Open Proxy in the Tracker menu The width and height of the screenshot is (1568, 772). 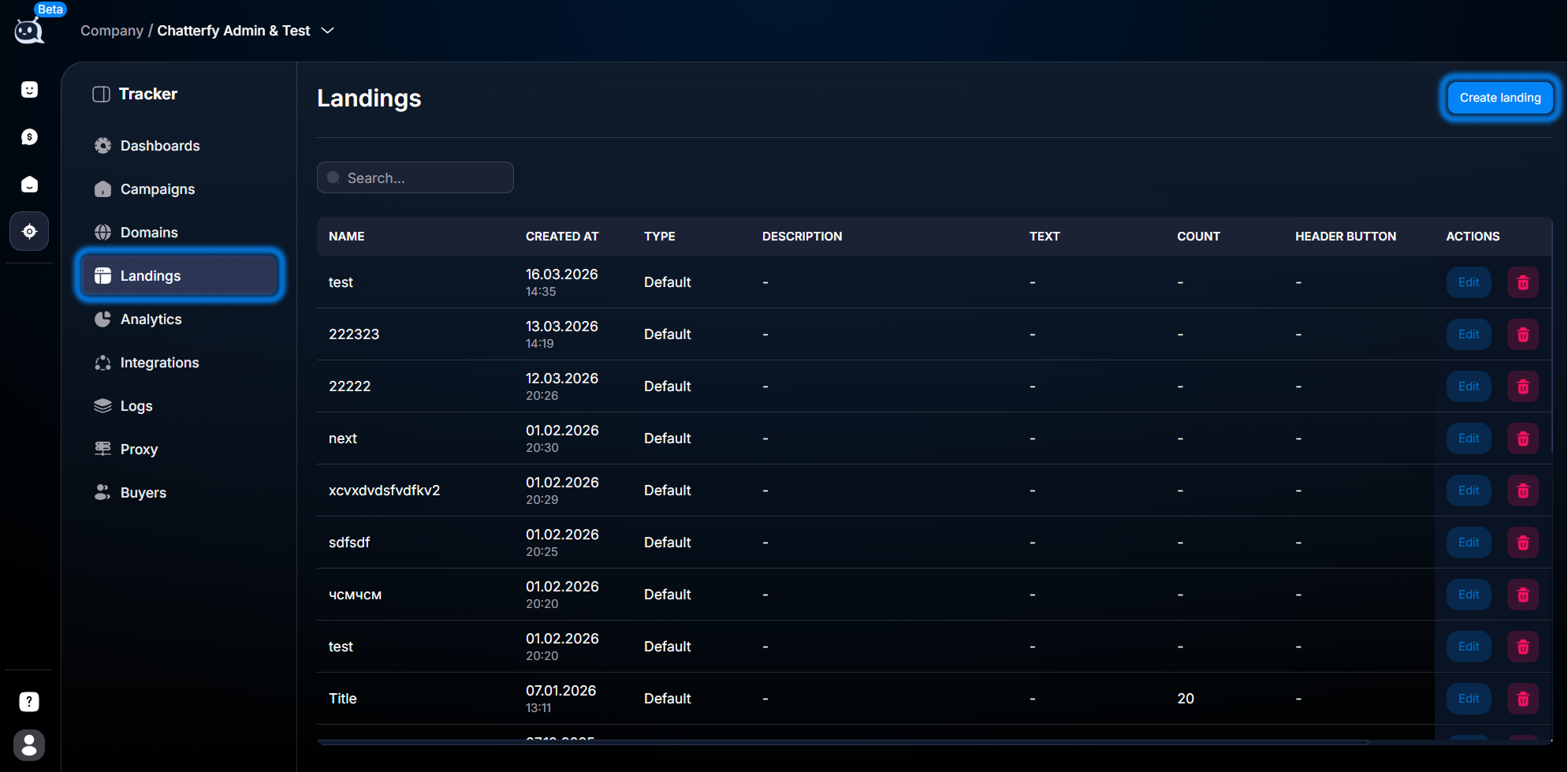(179, 449)
